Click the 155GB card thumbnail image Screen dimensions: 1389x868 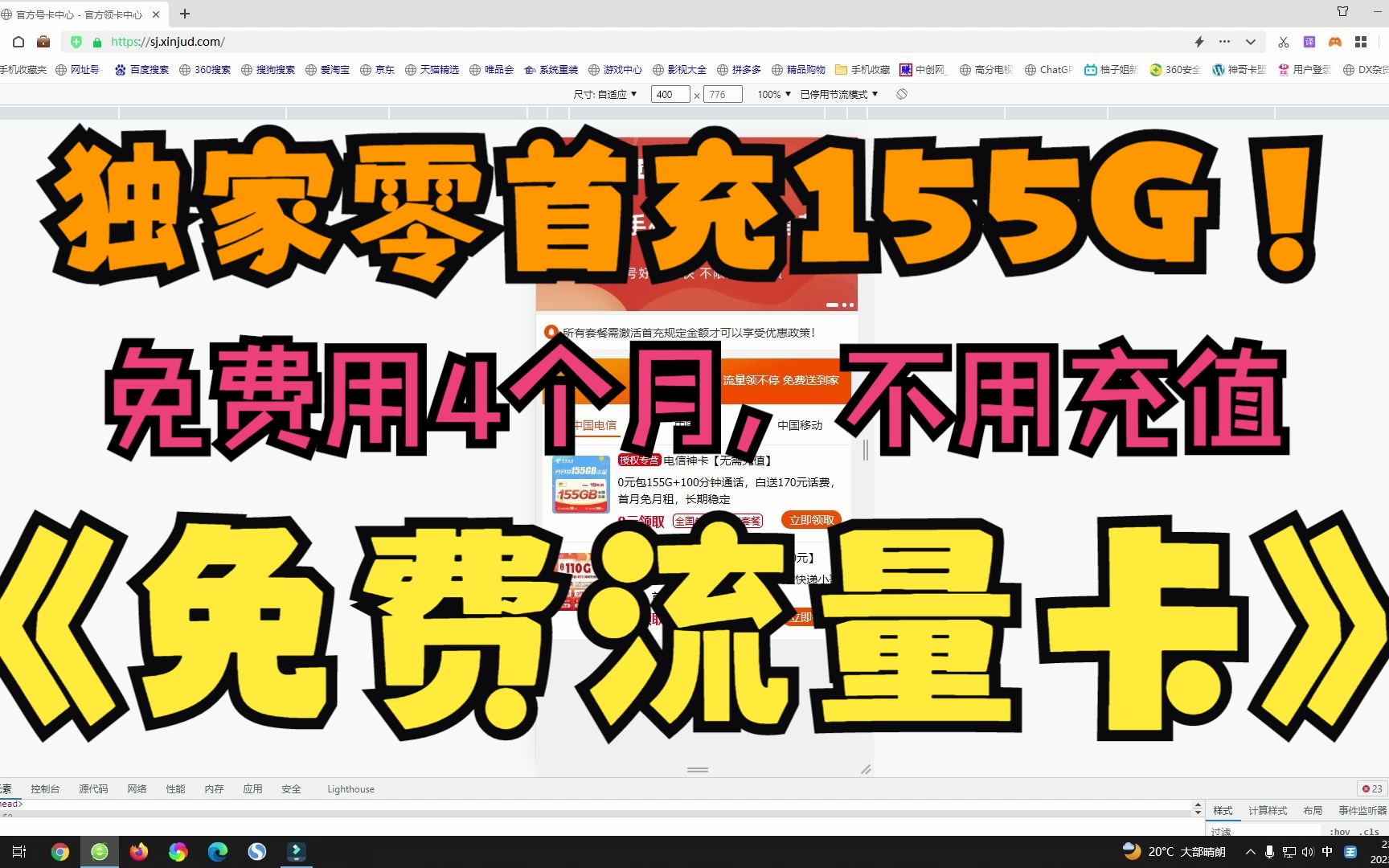[581, 485]
